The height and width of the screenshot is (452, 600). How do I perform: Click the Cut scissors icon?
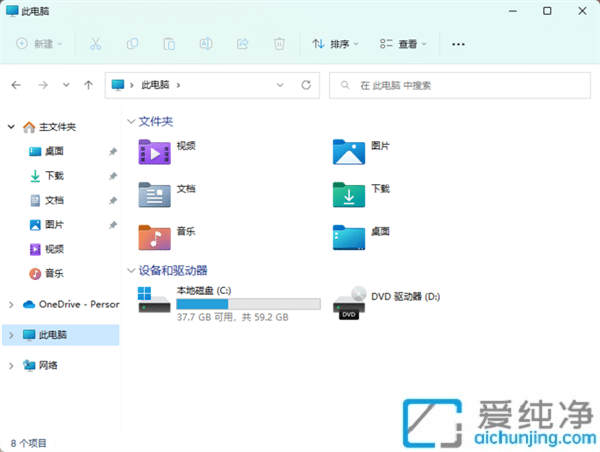pyautogui.click(x=95, y=44)
